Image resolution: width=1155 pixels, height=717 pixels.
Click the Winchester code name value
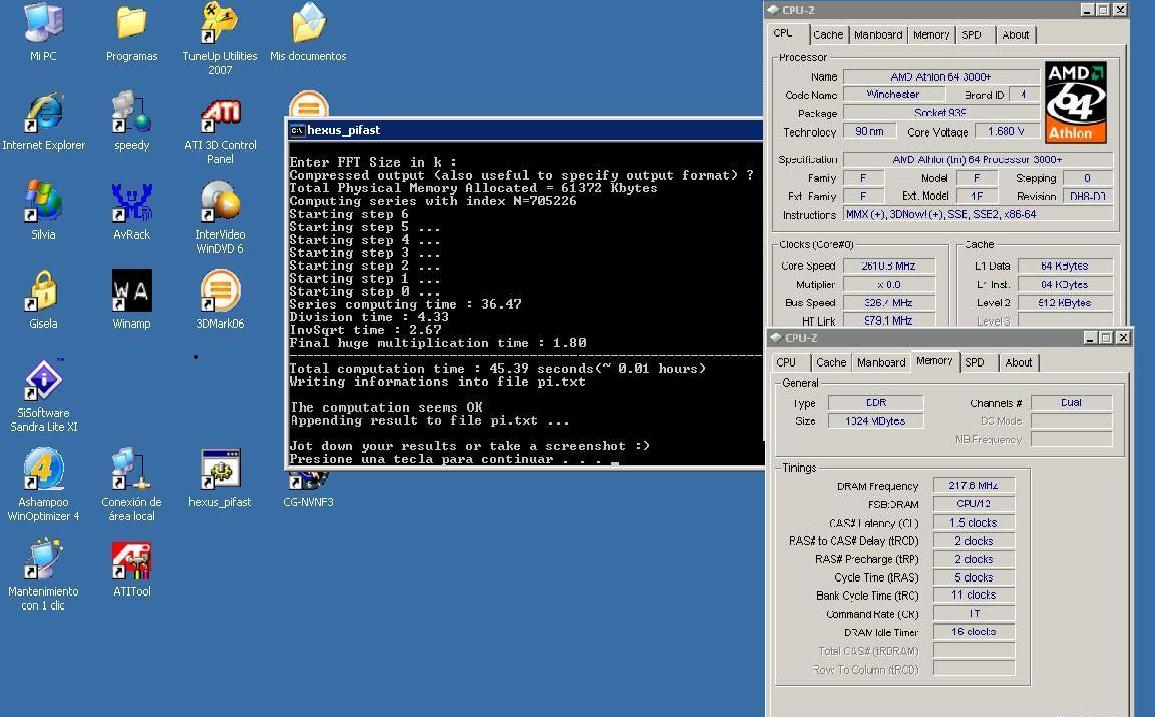[894, 94]
